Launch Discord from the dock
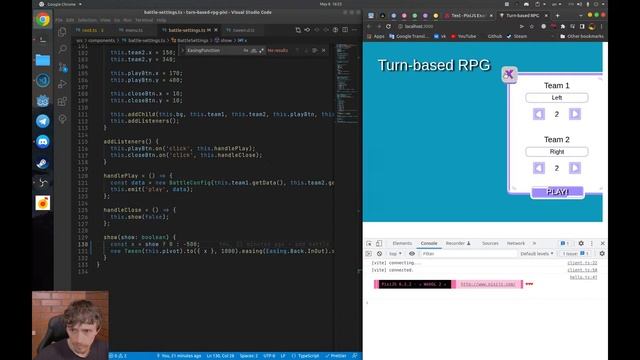640x360 pixels. click(42, 142)
